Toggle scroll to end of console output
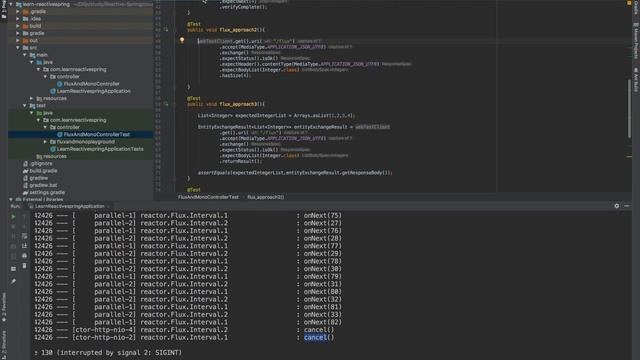The width and height of the screenshot is (640, 360). click(24, 246)
